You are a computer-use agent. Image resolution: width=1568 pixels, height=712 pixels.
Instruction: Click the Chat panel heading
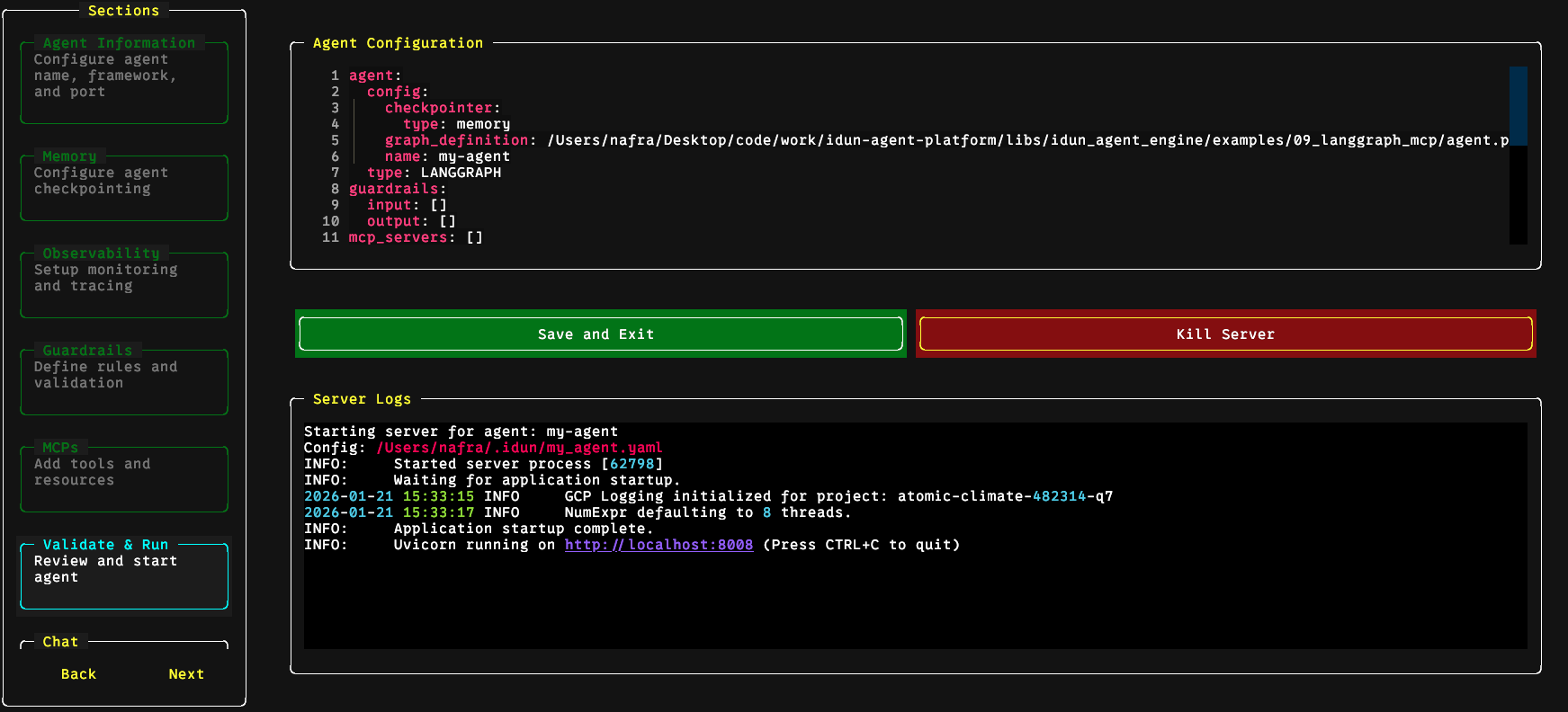[60, 642]
